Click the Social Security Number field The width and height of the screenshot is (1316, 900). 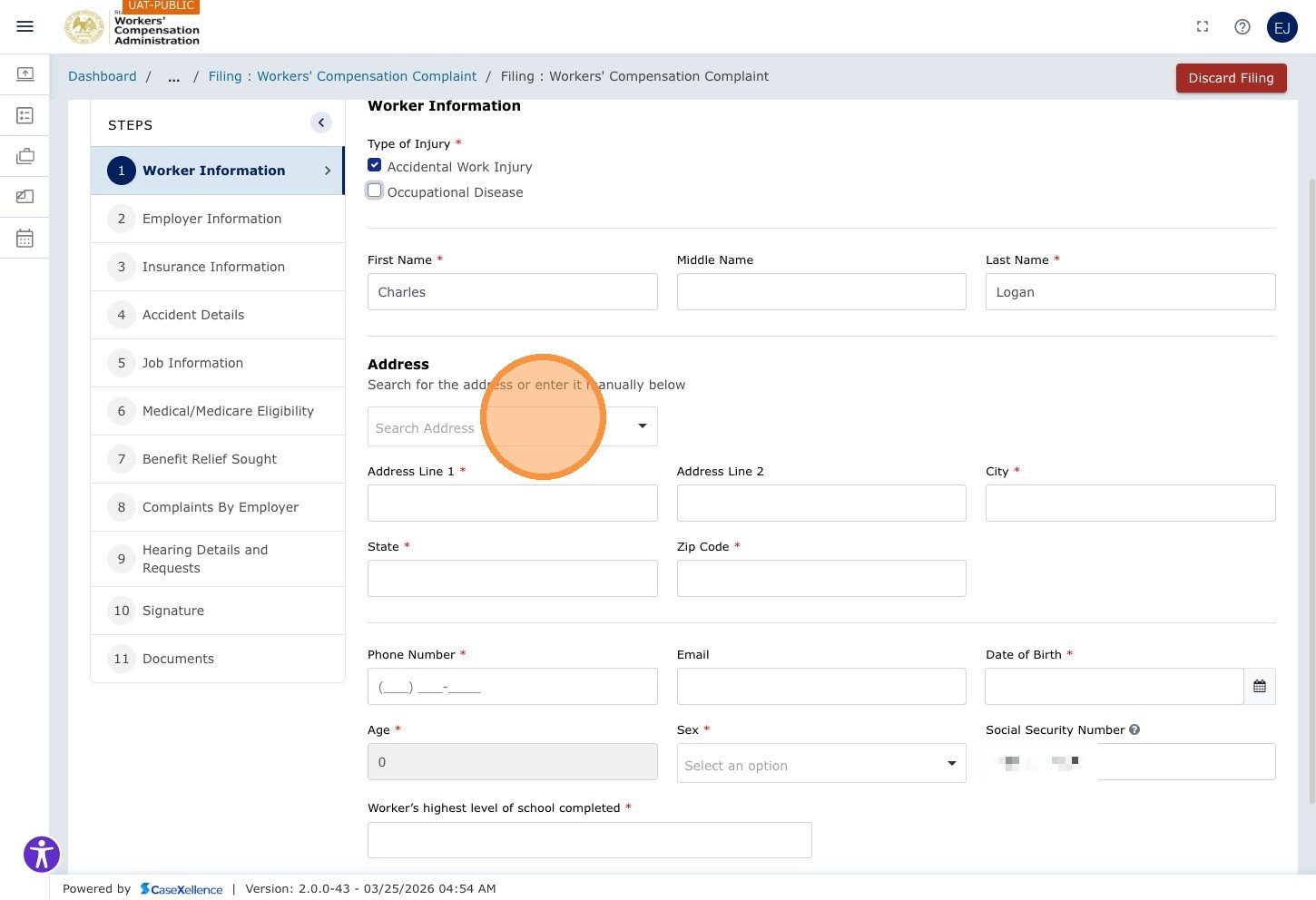pyautogui.click(x=1131, y=762)
